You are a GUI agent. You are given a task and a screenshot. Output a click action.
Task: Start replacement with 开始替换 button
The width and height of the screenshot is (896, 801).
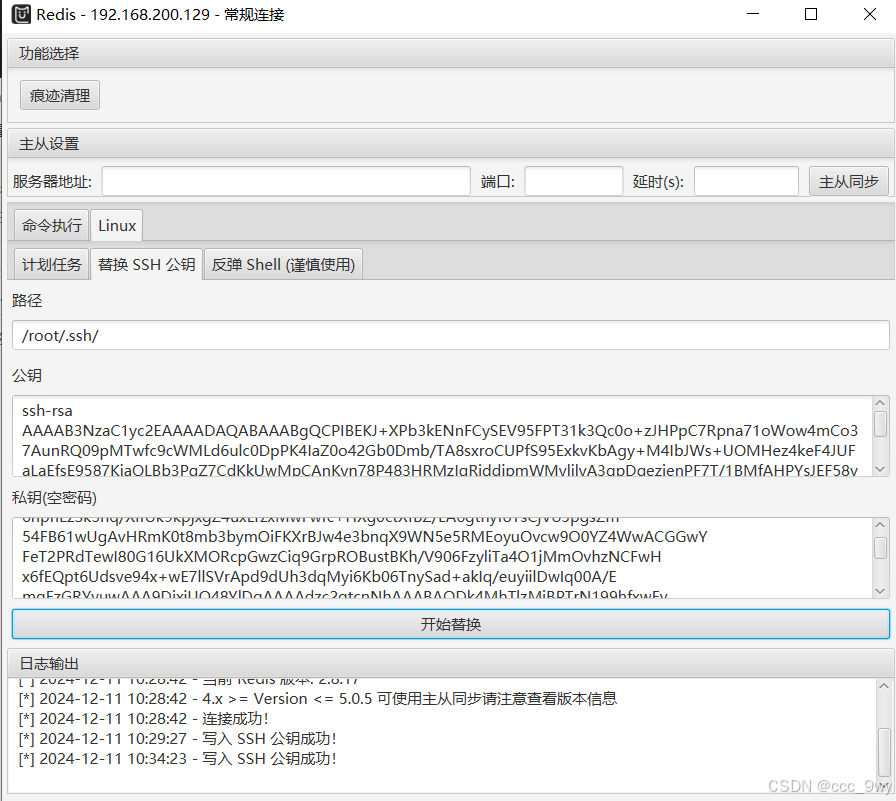click(450, 624)
